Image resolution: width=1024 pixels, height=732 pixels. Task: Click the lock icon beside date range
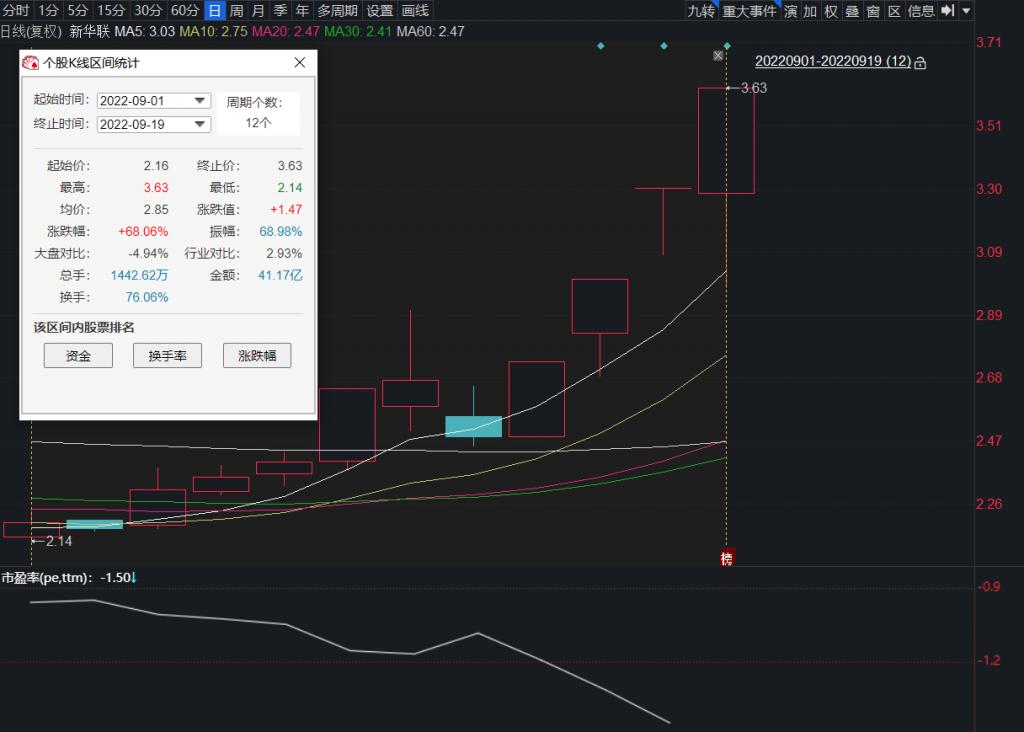coord(920,63)
